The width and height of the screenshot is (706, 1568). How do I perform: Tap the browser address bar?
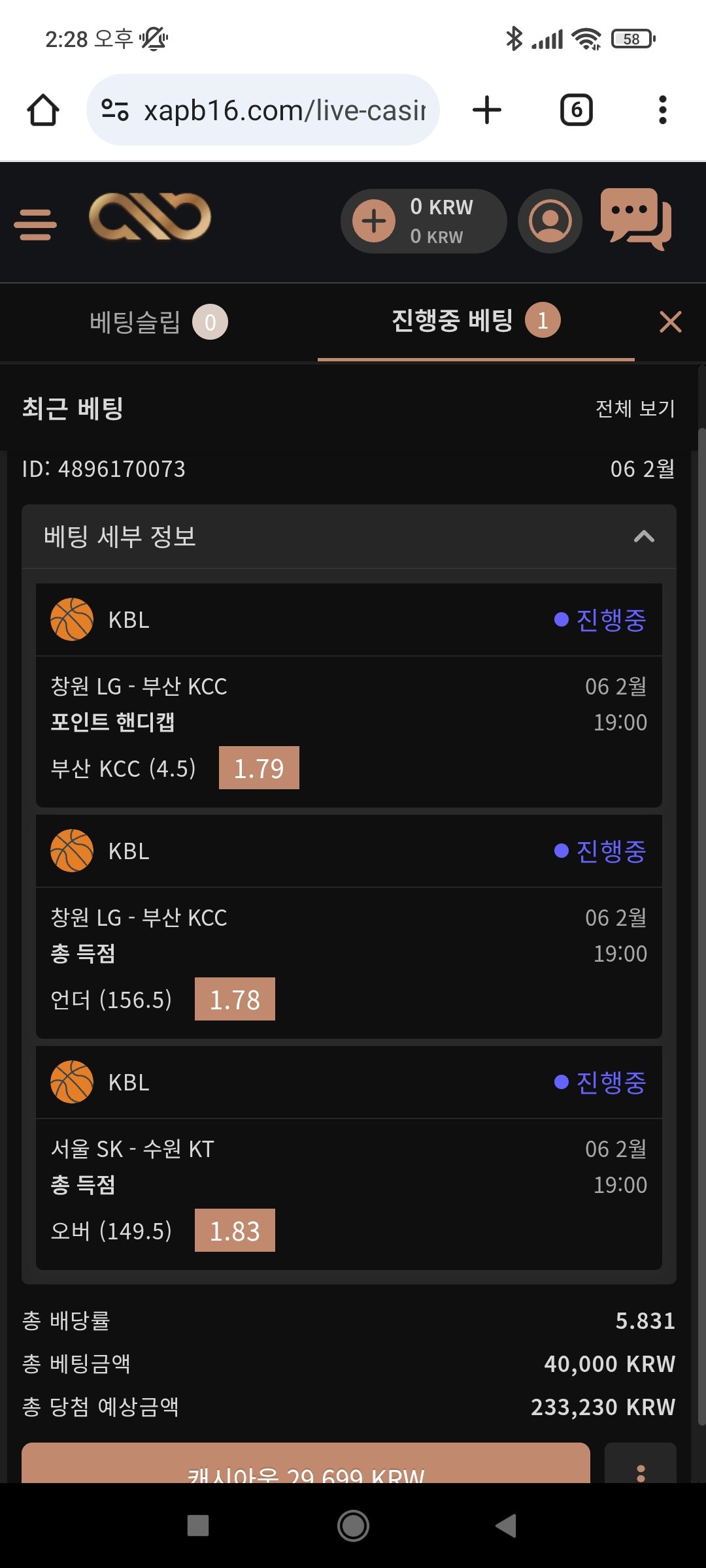[x=263, y=110]
